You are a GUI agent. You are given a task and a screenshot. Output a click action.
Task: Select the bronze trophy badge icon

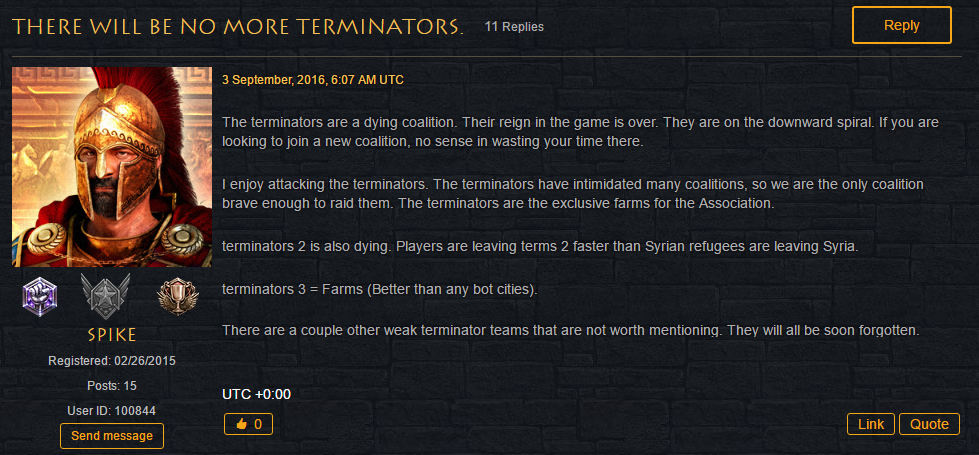coord(177,296)
